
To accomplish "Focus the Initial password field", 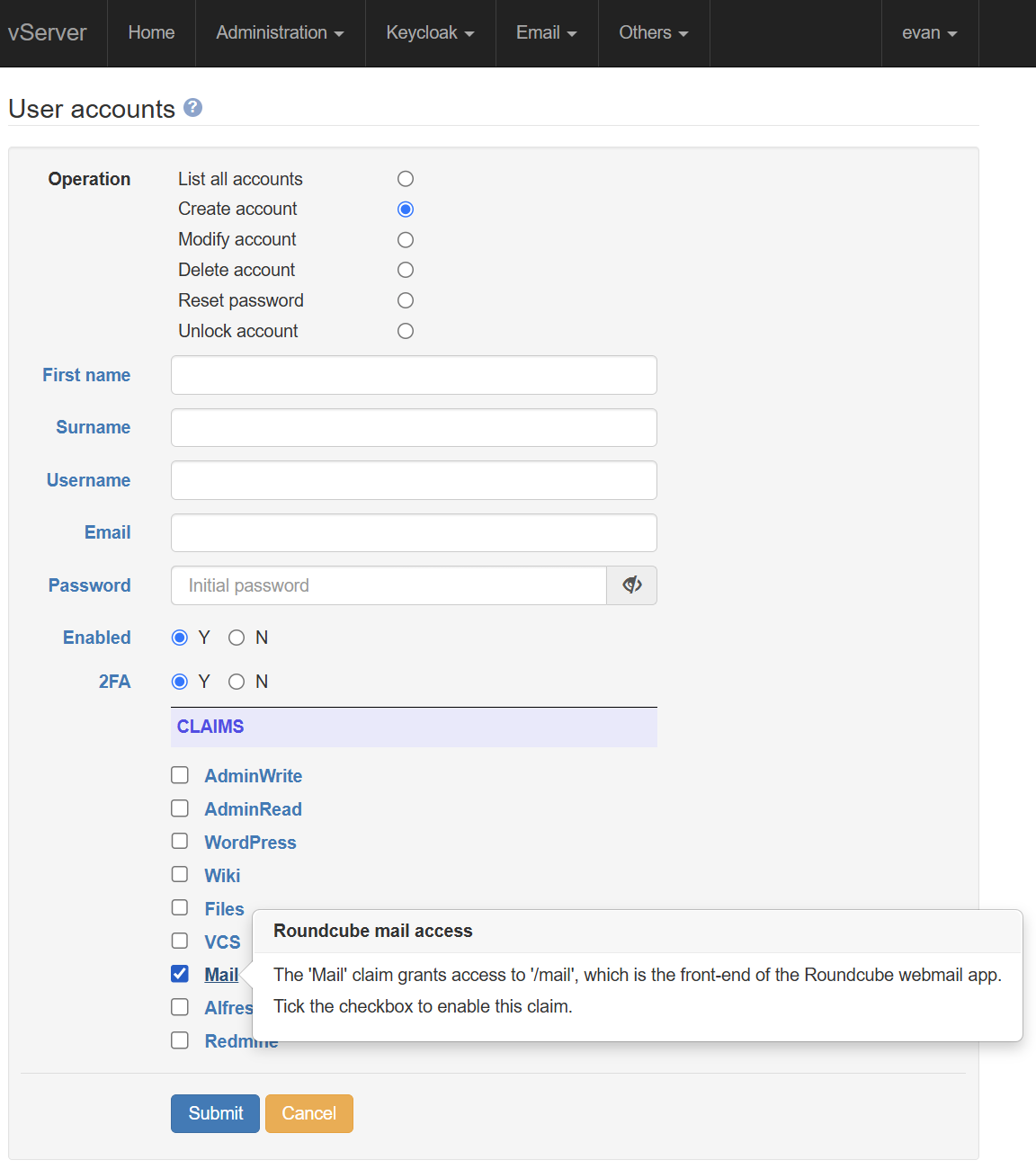I will (388, 585).
